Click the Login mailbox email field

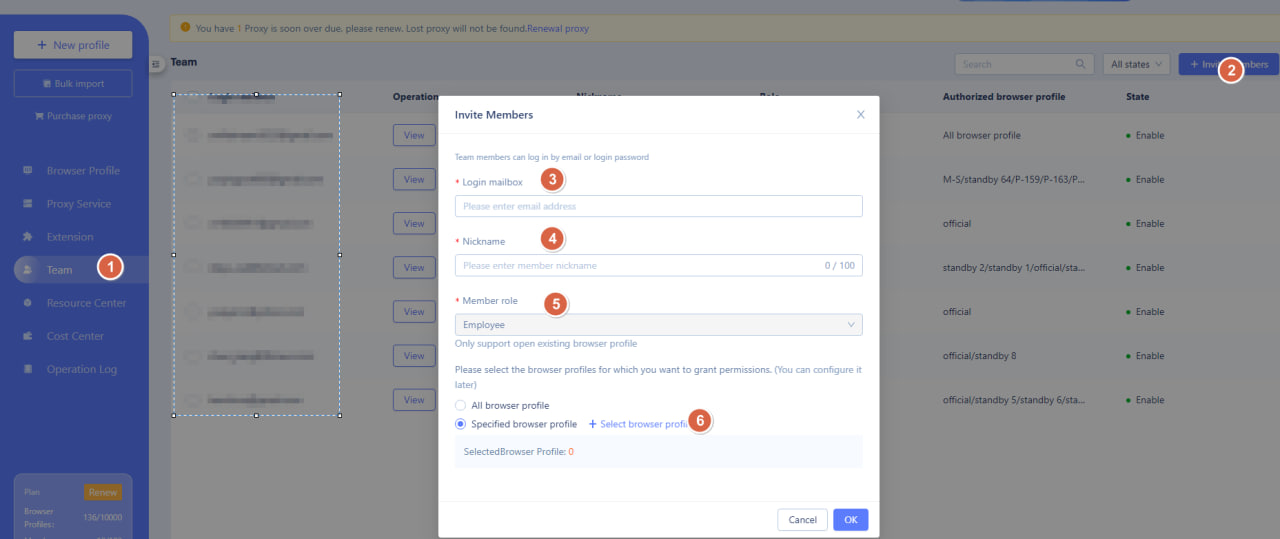coord(658,206)
